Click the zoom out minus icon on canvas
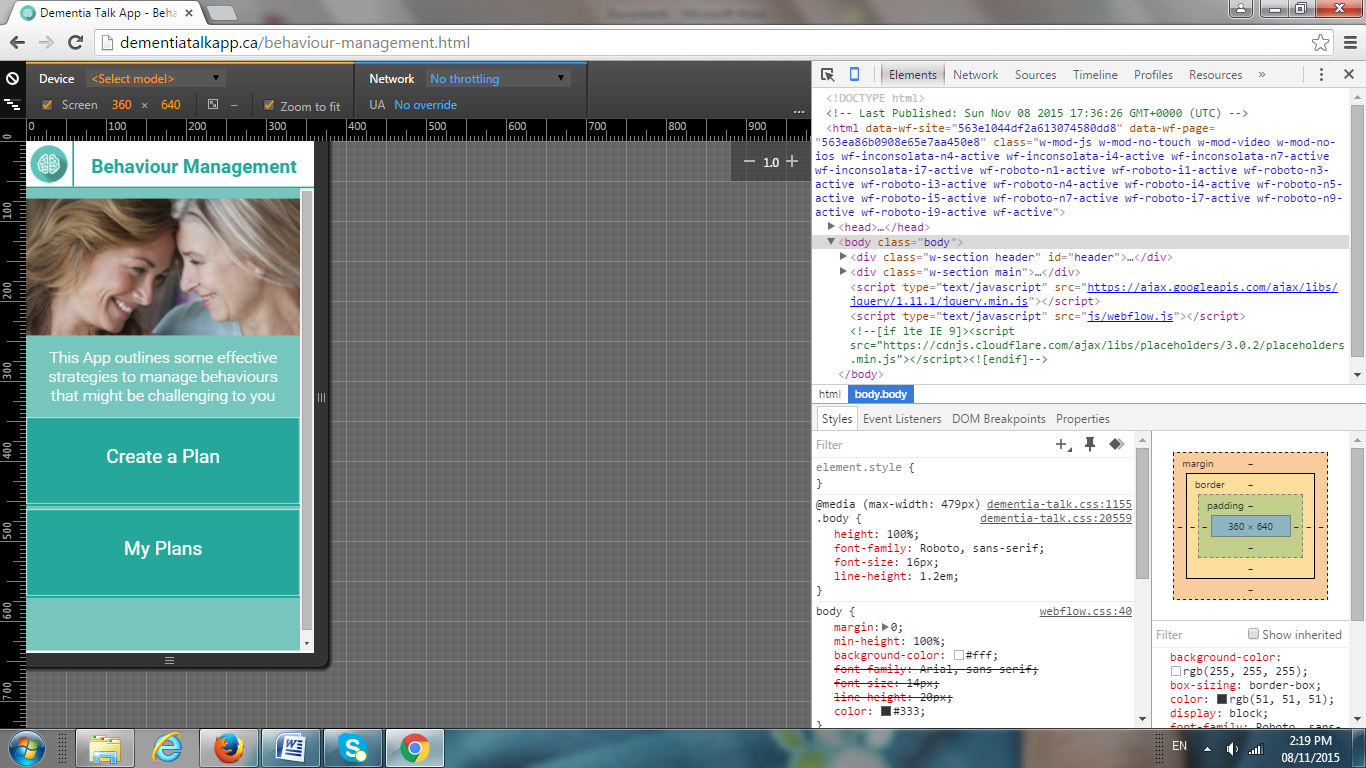1366x768 pixels. 750,161
